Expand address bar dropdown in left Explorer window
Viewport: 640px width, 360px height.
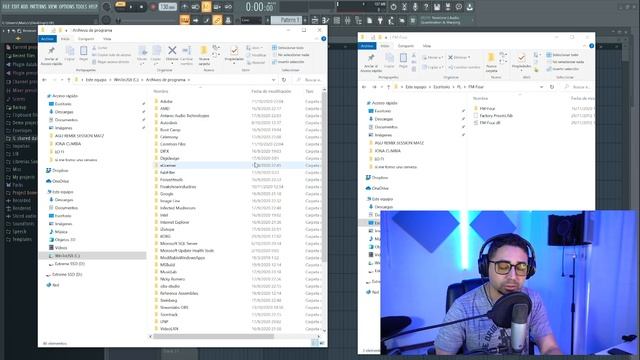click(x=273, y=80)
